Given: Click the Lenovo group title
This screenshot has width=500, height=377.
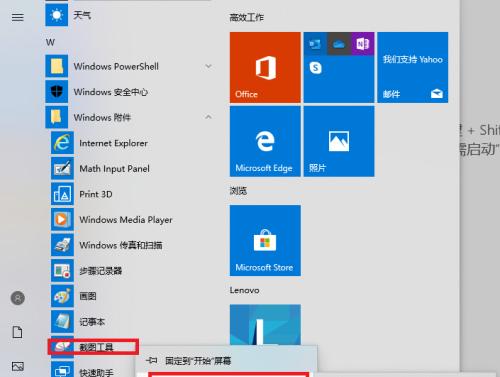Looking at the screenshot, I should coord(244,290).
